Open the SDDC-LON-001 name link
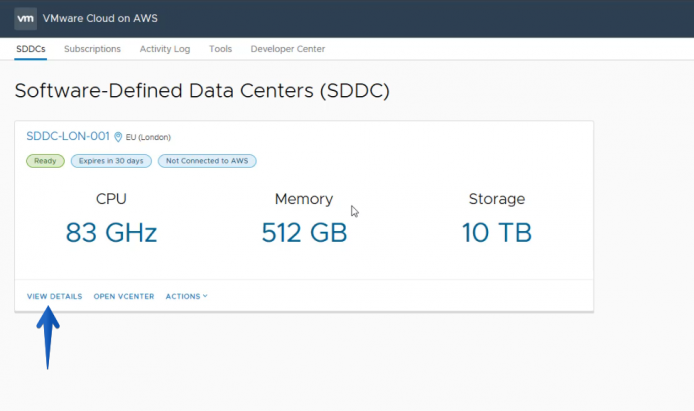Viewport: 694px width, 411px height. click(x=68, y=136)
